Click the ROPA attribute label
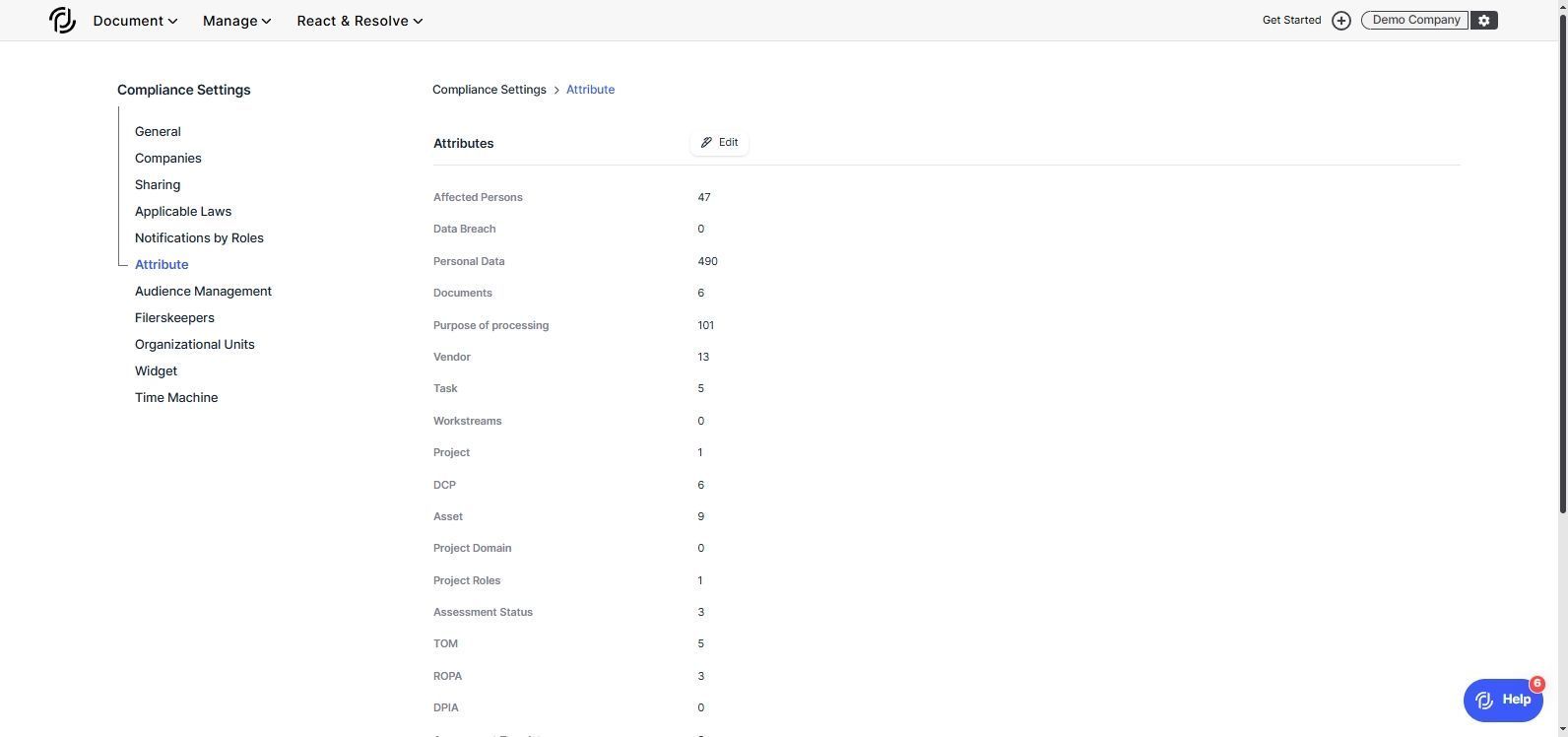This screenshot has width=1568, height=737. 447,676
